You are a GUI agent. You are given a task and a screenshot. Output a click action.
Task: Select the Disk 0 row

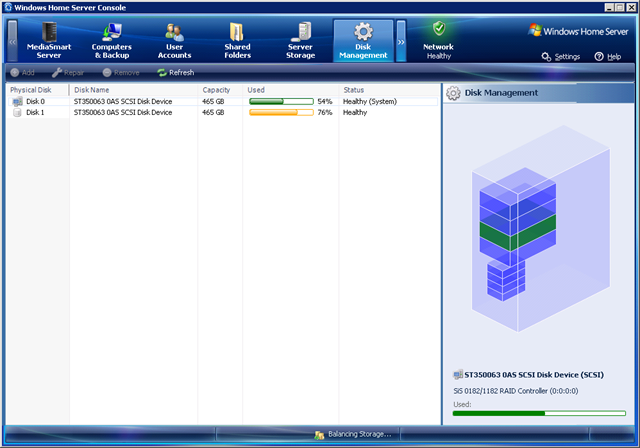223,101
